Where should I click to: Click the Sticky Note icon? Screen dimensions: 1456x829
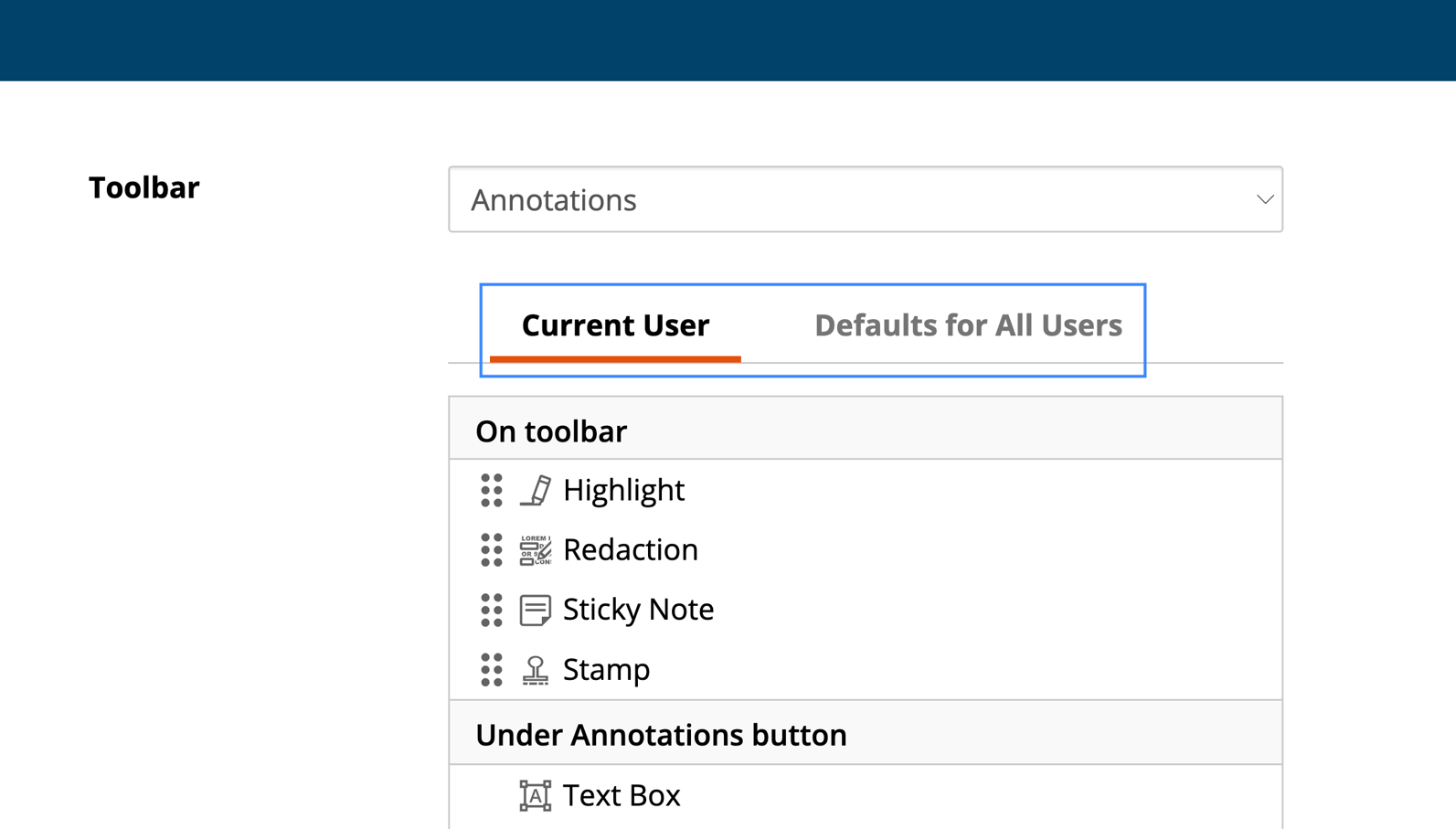536,610
